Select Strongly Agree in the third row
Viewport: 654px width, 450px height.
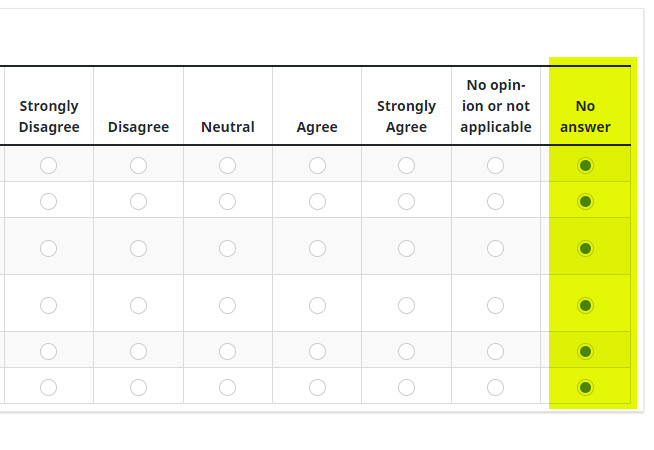(406, 248)
